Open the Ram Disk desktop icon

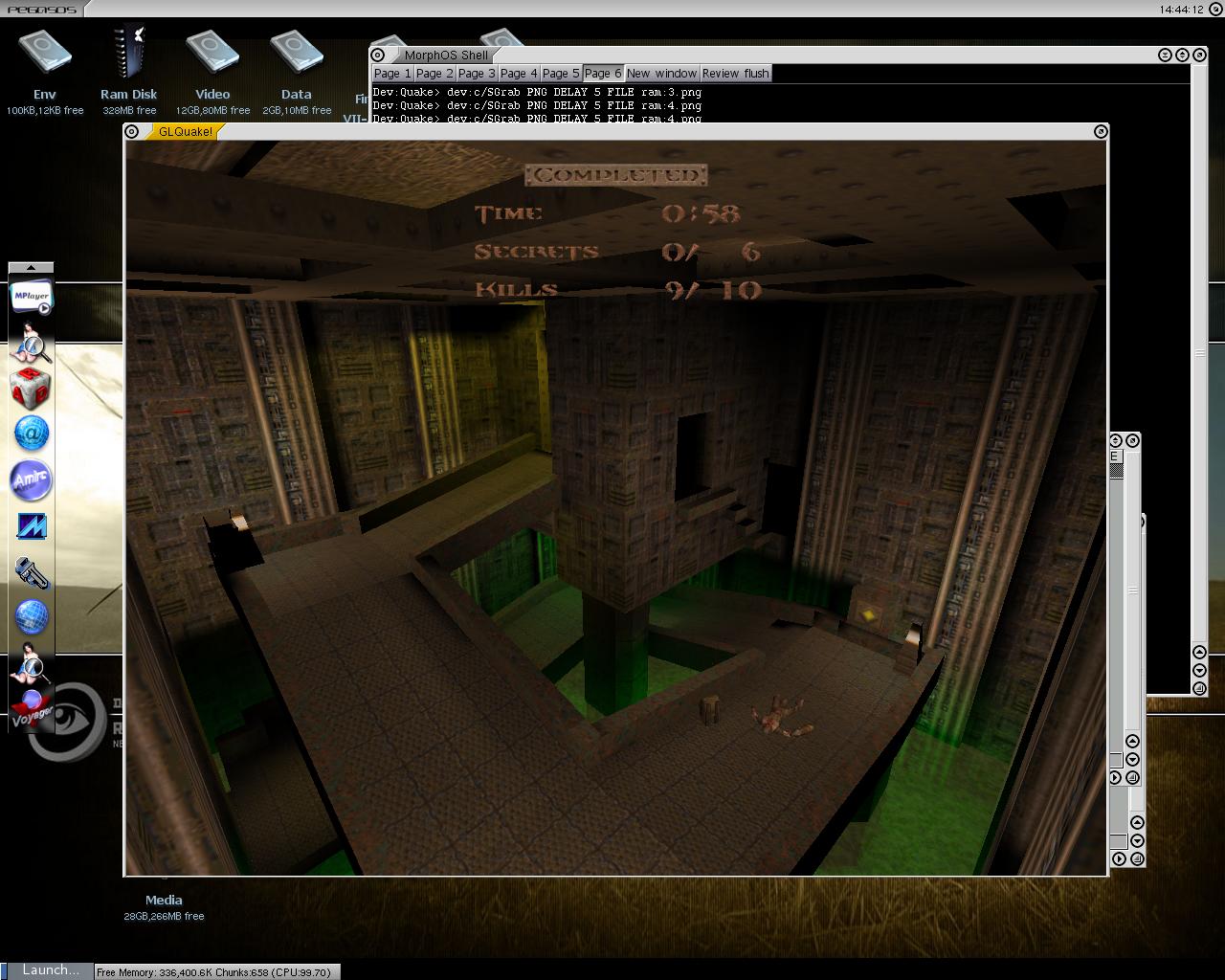128,57
